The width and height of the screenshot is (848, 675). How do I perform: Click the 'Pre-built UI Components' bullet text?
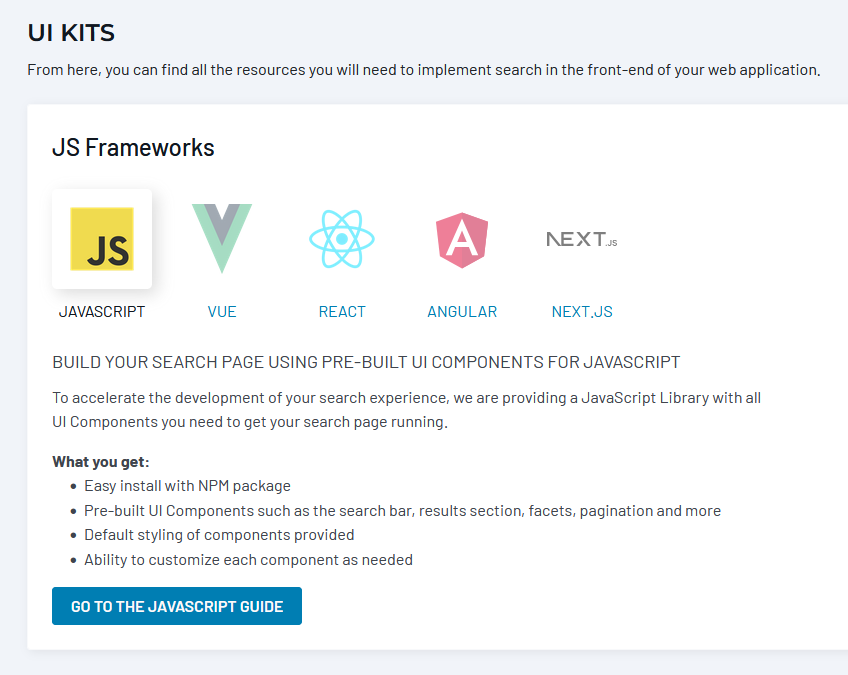coord(402,511)
